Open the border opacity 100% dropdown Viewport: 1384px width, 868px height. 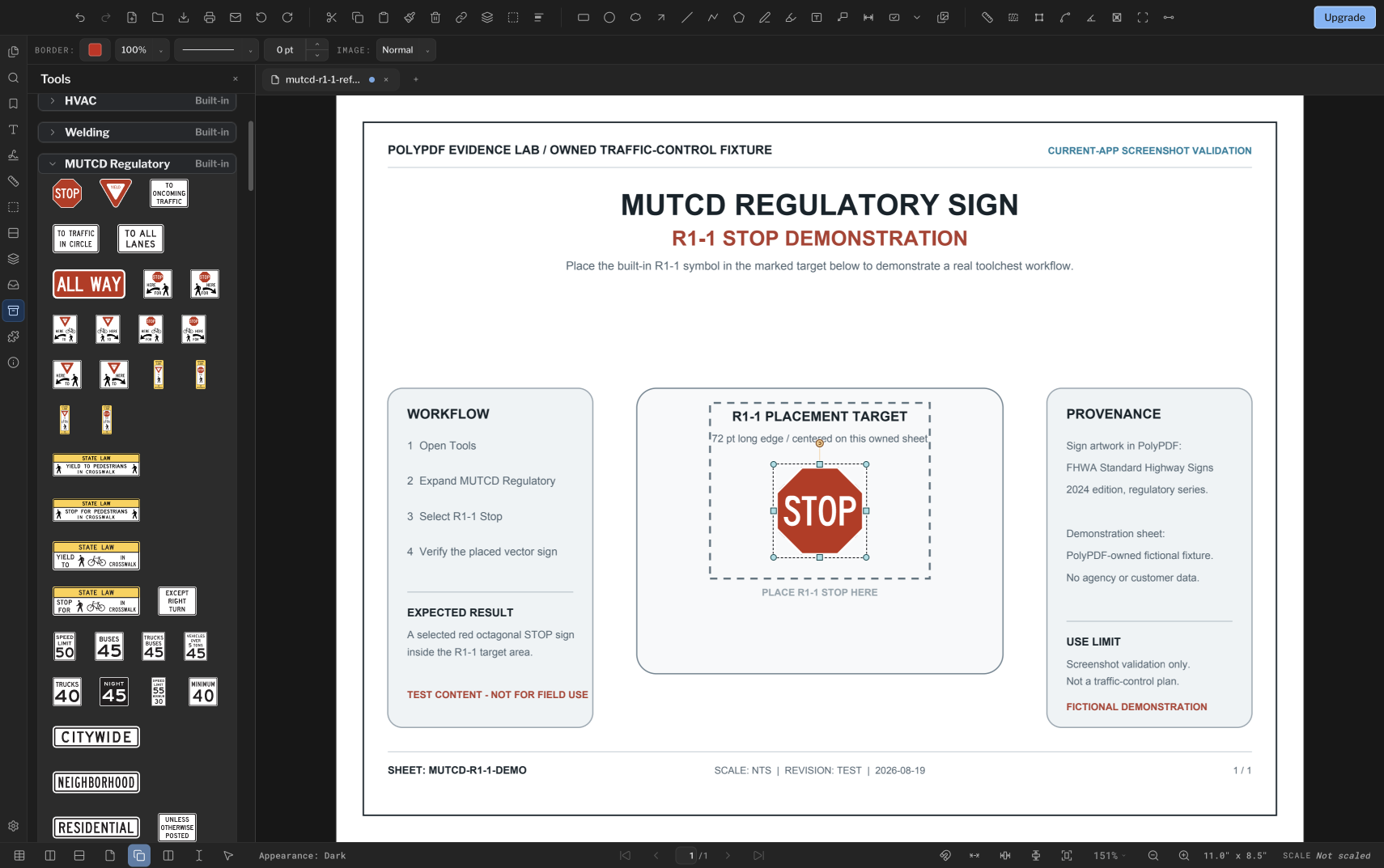click(x=142, y=50)
